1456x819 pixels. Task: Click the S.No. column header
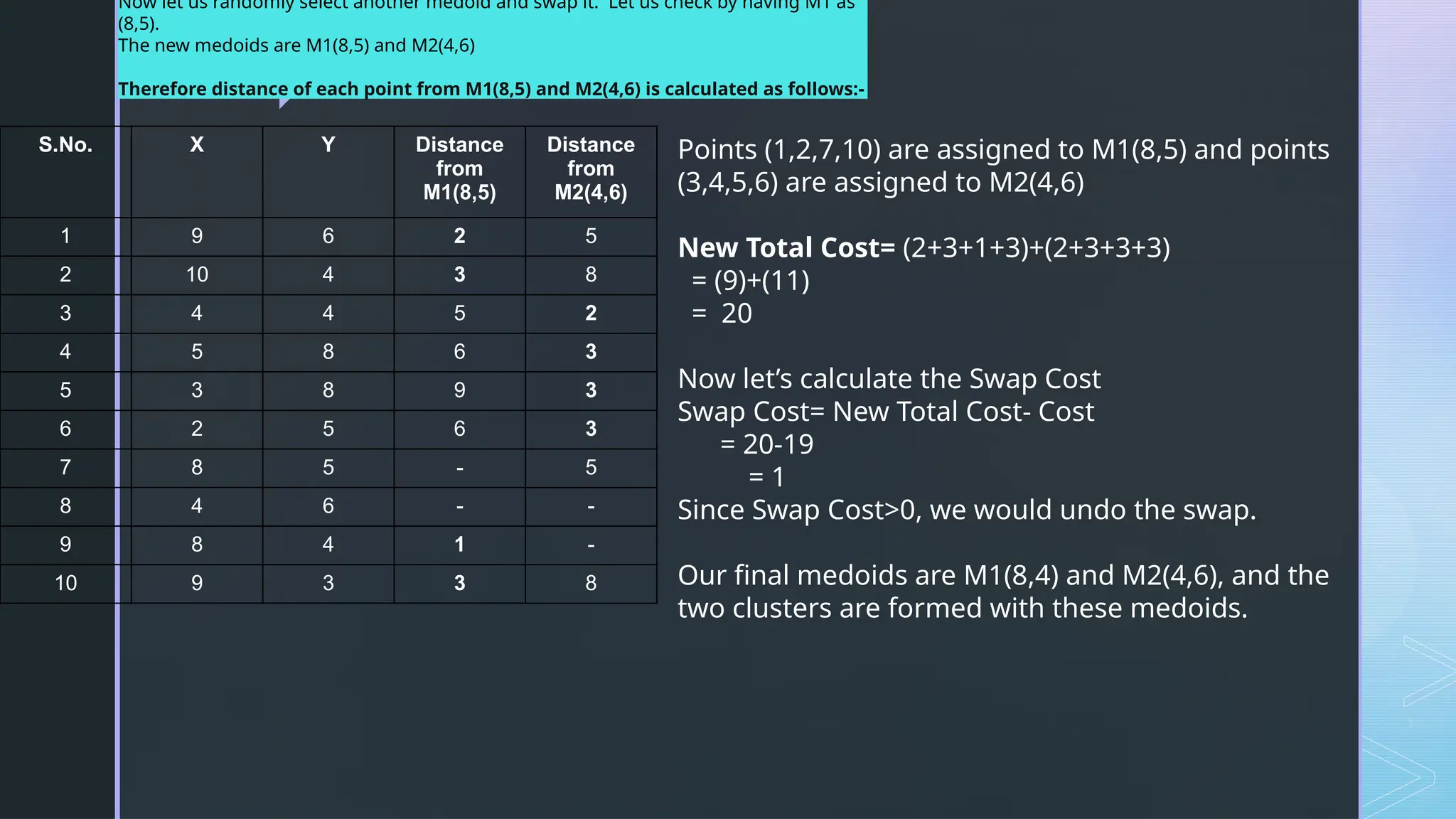(65, 145)
